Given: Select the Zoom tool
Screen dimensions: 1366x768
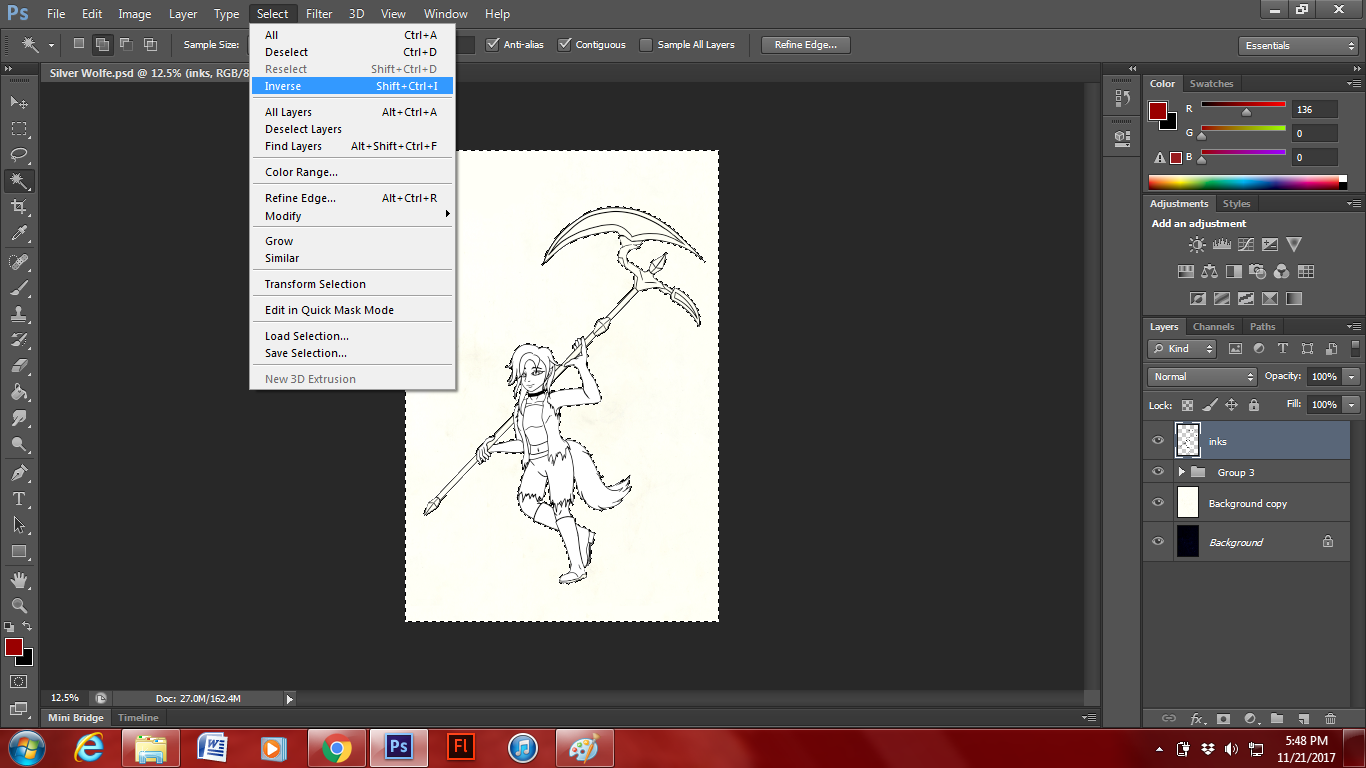Looking at the screenshot, I should click(x=19, y=605).
